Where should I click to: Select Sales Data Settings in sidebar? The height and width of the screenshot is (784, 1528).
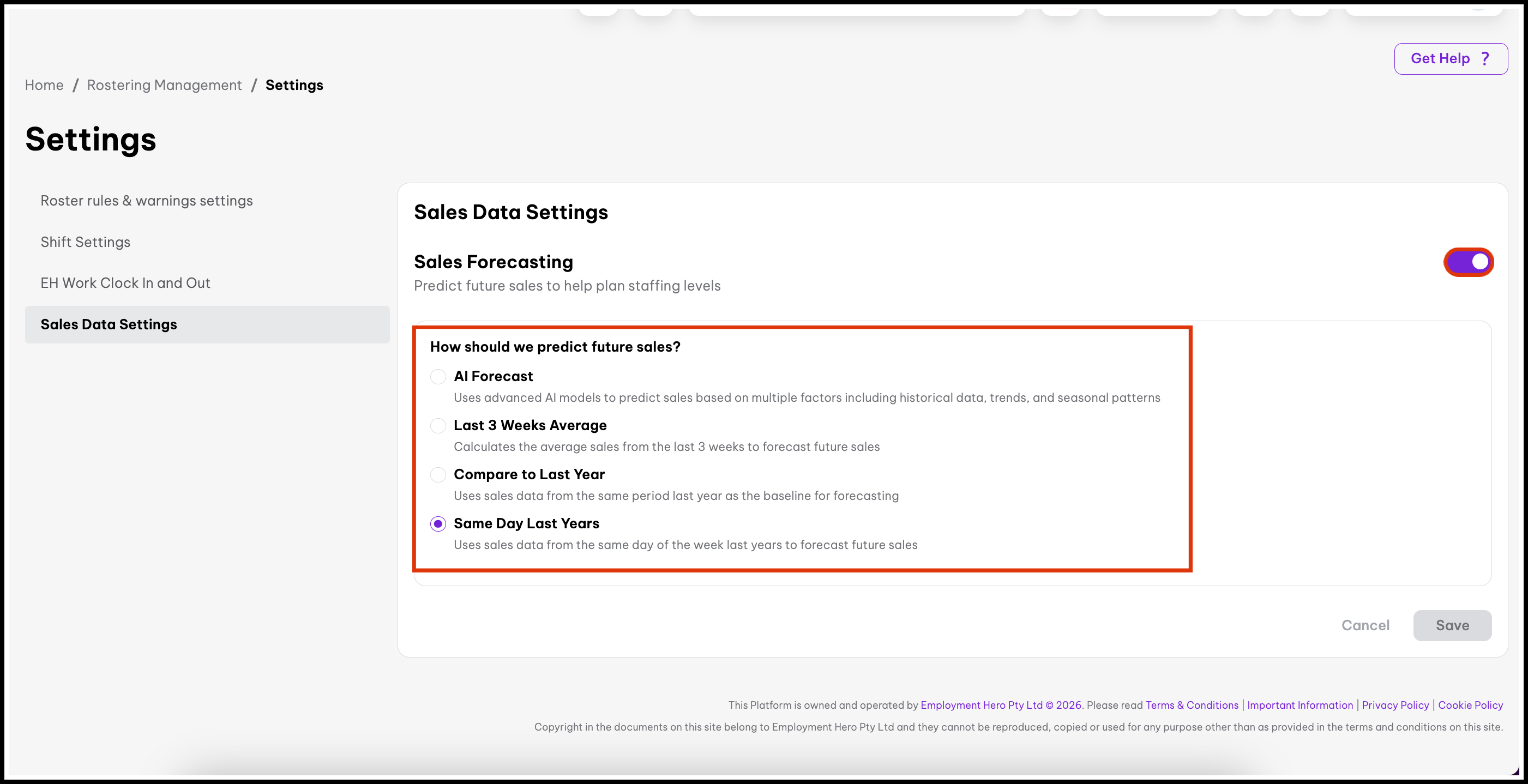point(109,324)
